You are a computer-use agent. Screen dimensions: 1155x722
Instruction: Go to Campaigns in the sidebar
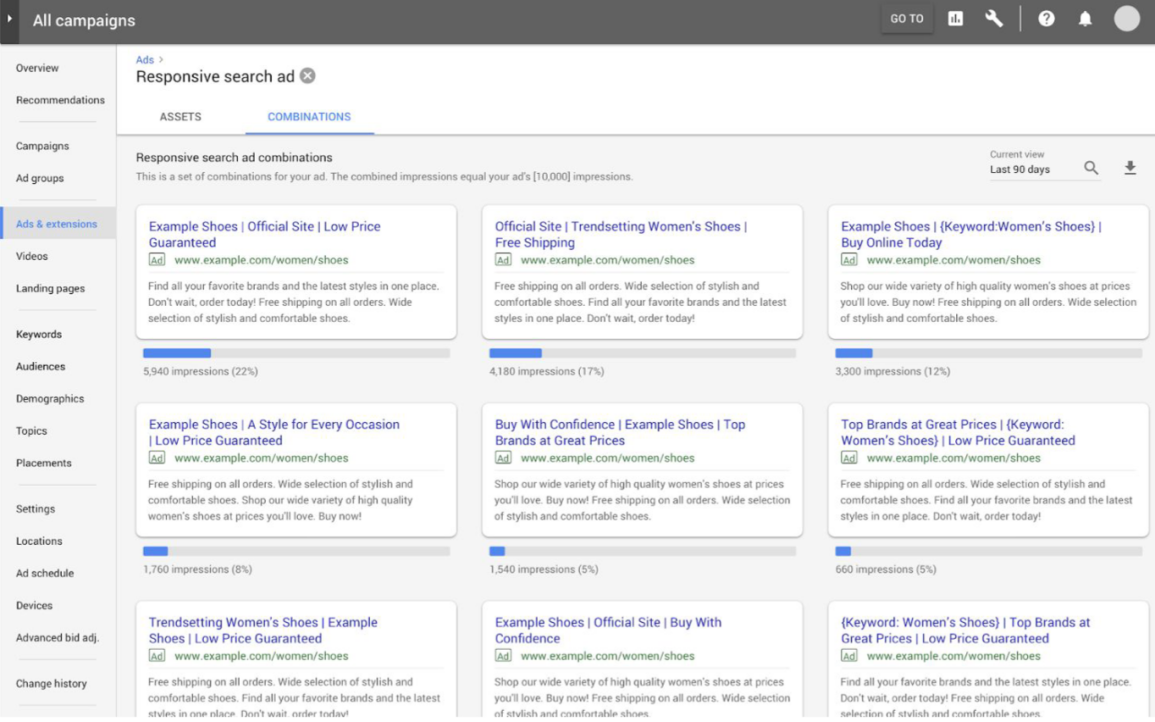[x=42, y=146]
